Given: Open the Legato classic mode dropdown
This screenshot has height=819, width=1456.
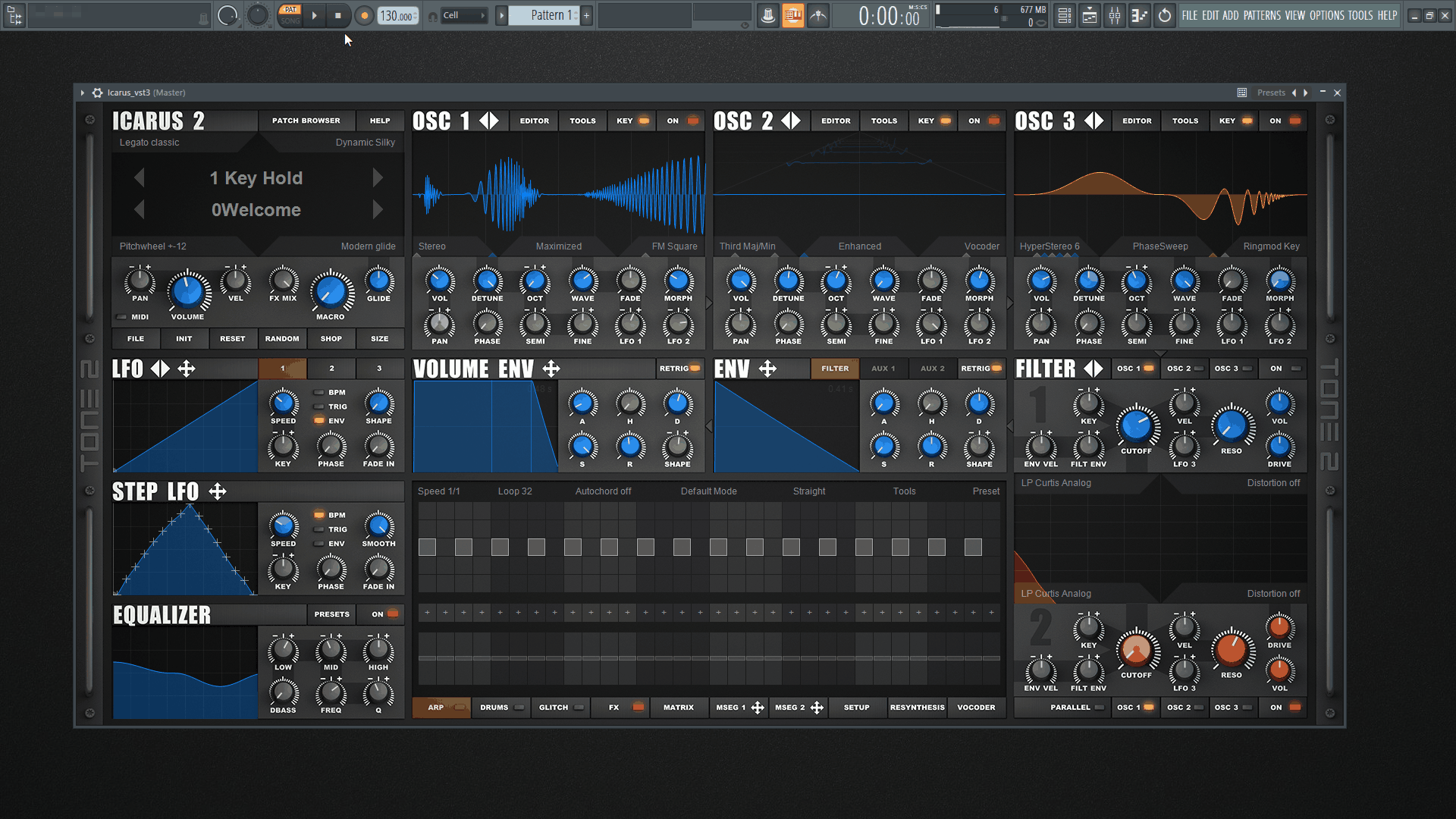Looking at the screenshot, I should click(x=149, y=143).
